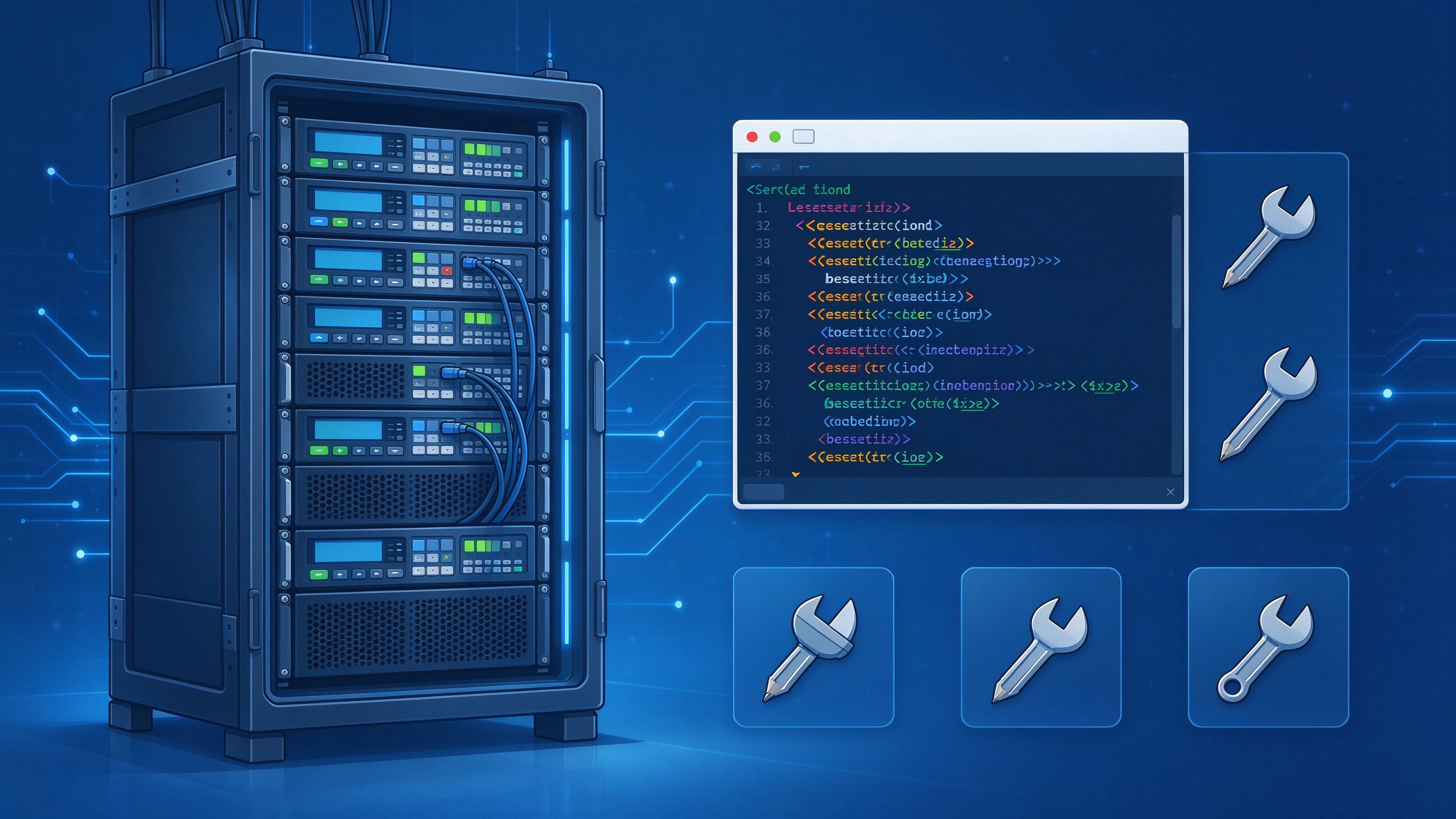Click the blank button in the code window's bottom bar
The height and width of the screenshot is (819, 1456).
[764, 492]
